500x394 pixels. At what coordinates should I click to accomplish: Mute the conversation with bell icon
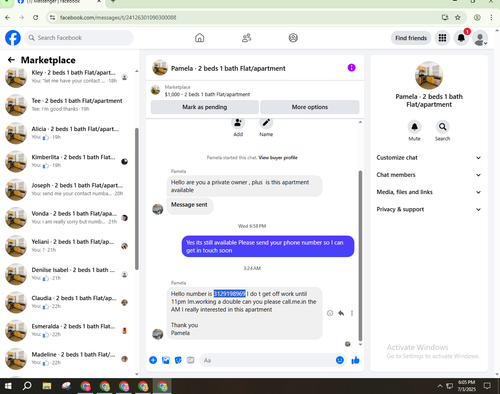click(414, 127)
